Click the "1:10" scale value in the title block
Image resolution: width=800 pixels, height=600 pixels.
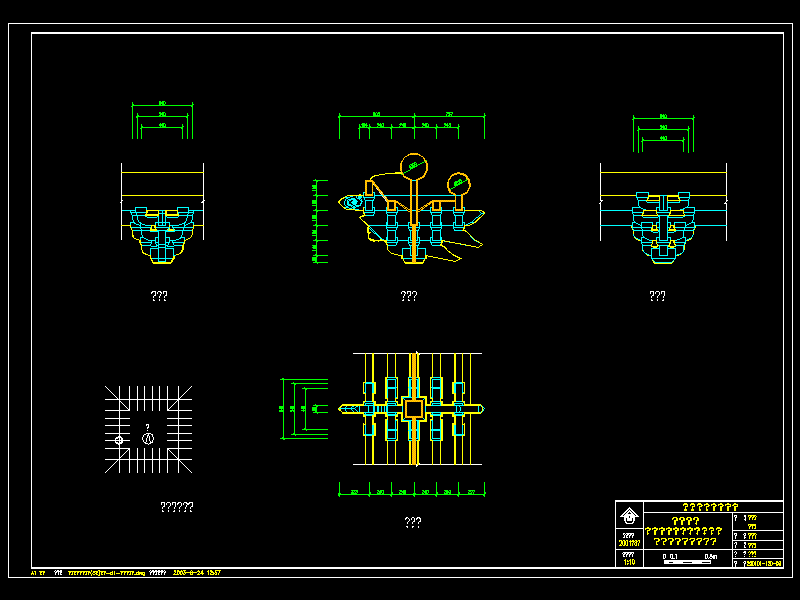click(629, 562)
